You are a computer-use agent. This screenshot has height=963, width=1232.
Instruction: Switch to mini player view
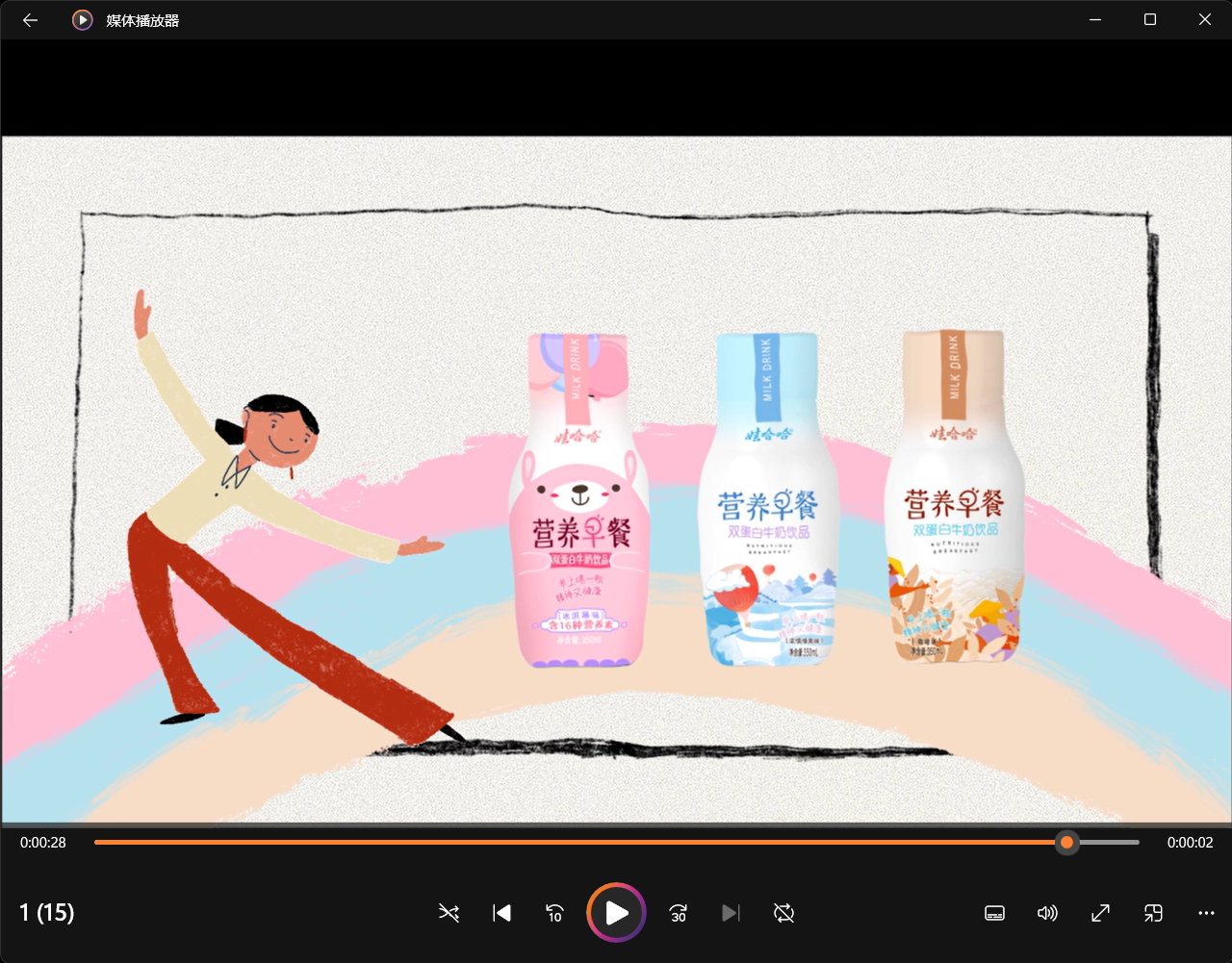[x=1153, y=913]
